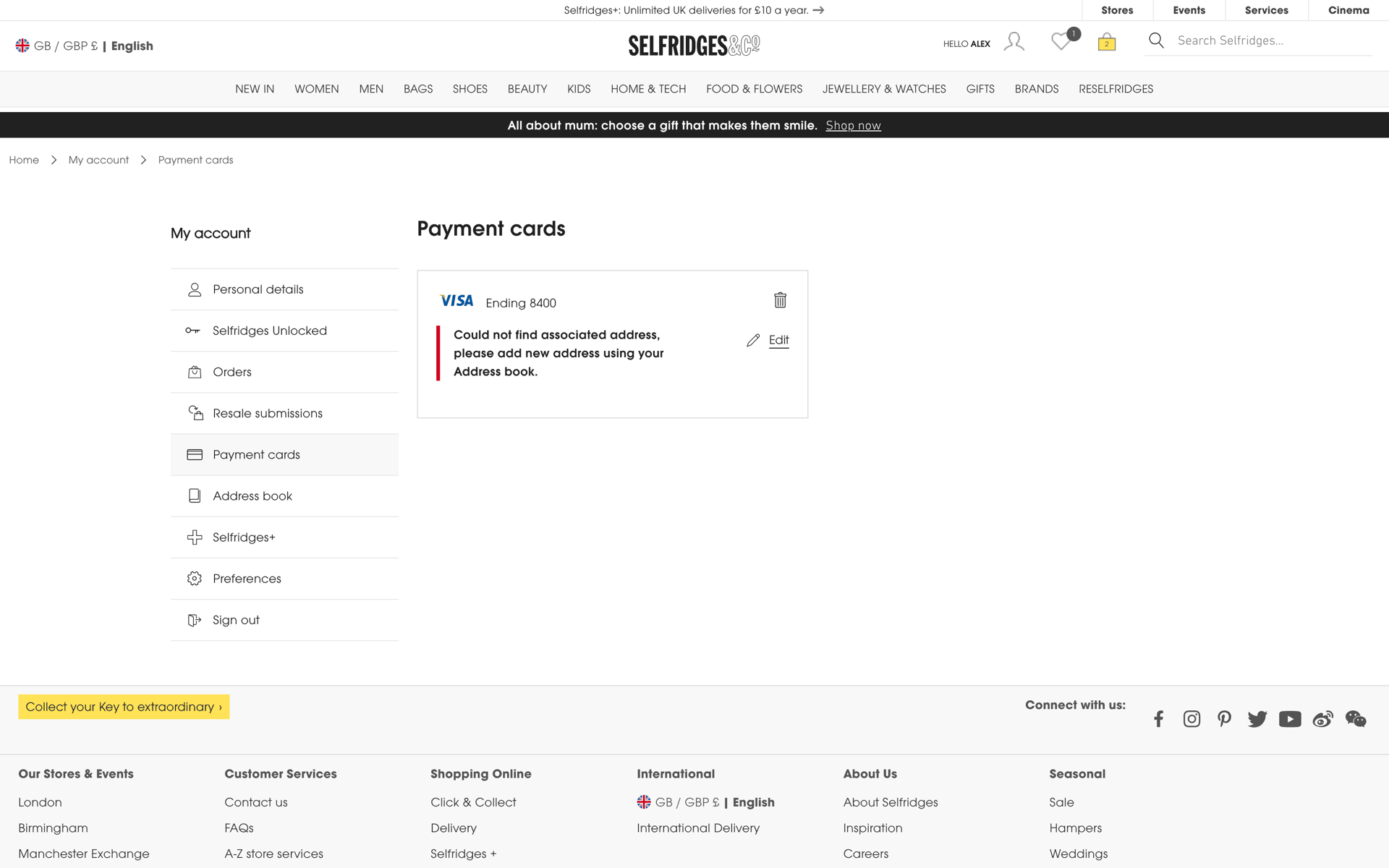The height and width of the screenshot is (868, 1389).
Task: Open Selfridges Pinterest icon
Action: [1224, 719]
